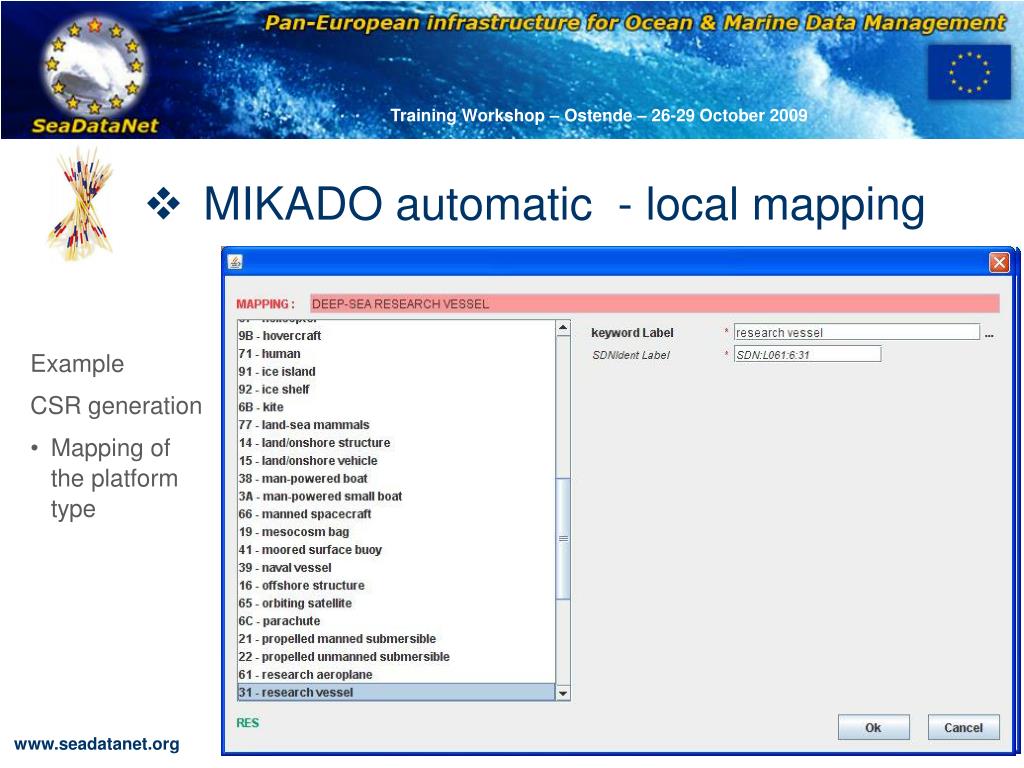1024x768 pixels.
Task: Click the European Union flag icon
Action: (x=969, y=72)
